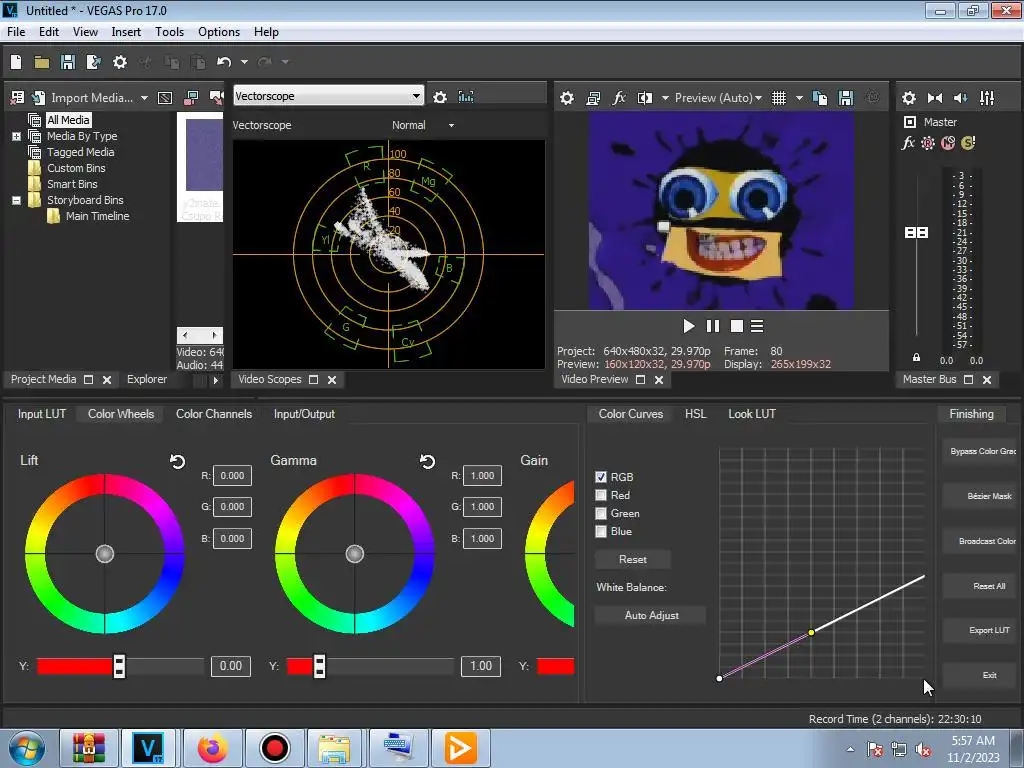Toggle split screen view icon
Viewport: 1024px width, 768px height.
coord(645,98)
